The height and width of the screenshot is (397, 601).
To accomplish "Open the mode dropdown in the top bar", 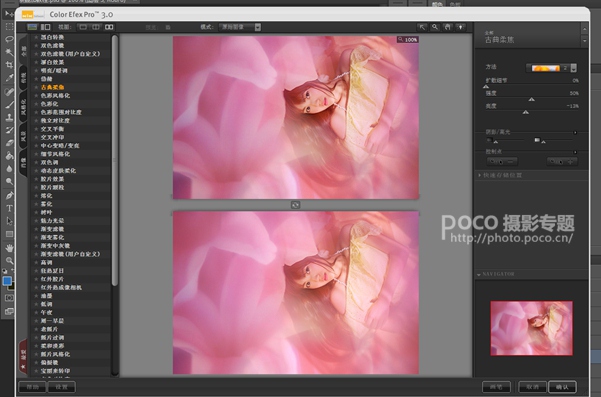I will point(240,27).
